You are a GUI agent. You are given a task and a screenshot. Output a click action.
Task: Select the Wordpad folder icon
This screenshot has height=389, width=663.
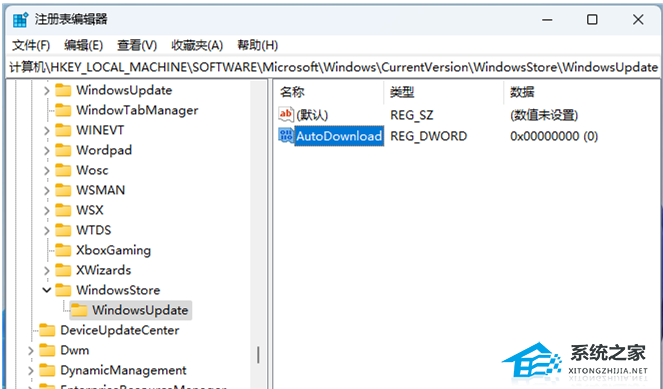click(x=63, y=150)
